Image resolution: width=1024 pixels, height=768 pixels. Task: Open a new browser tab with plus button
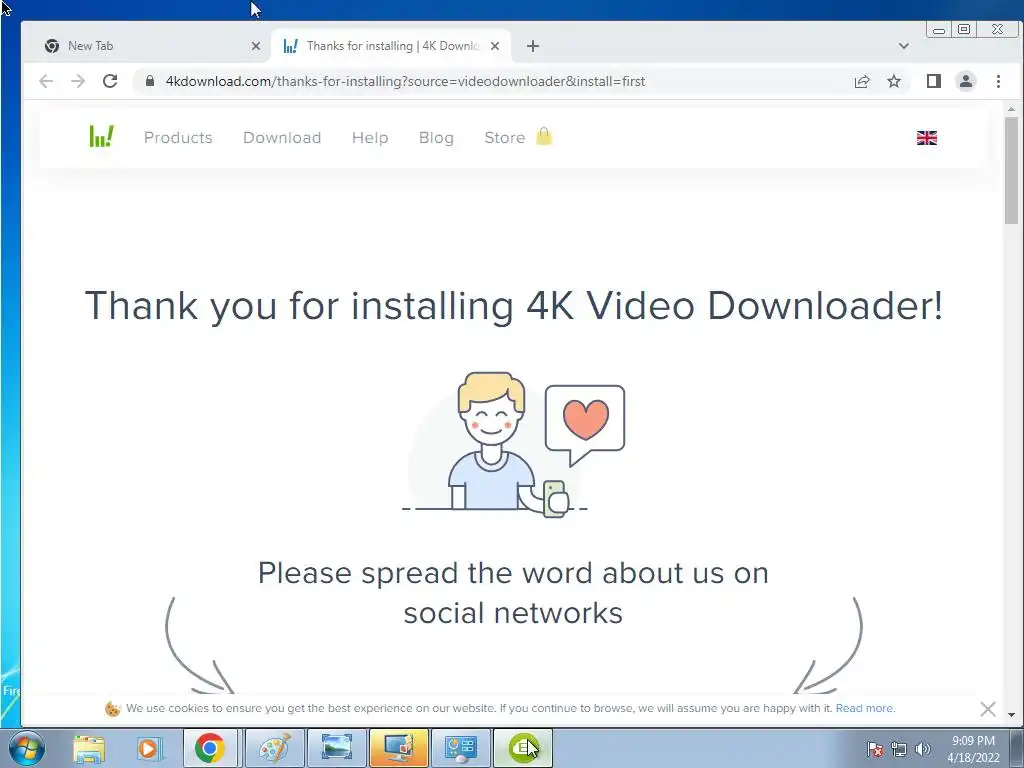coord(533,46)
